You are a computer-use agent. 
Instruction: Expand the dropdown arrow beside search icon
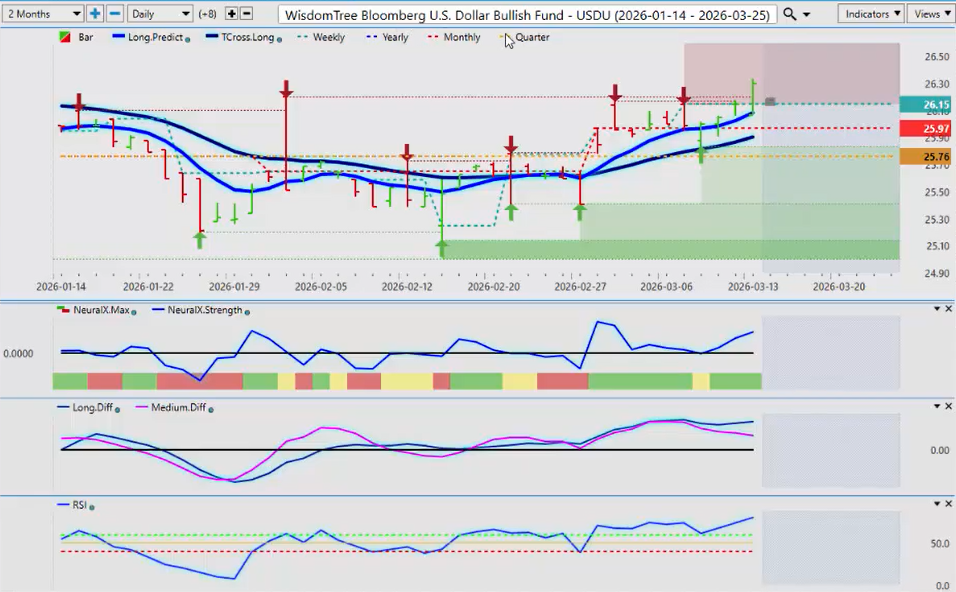[806, 14]
